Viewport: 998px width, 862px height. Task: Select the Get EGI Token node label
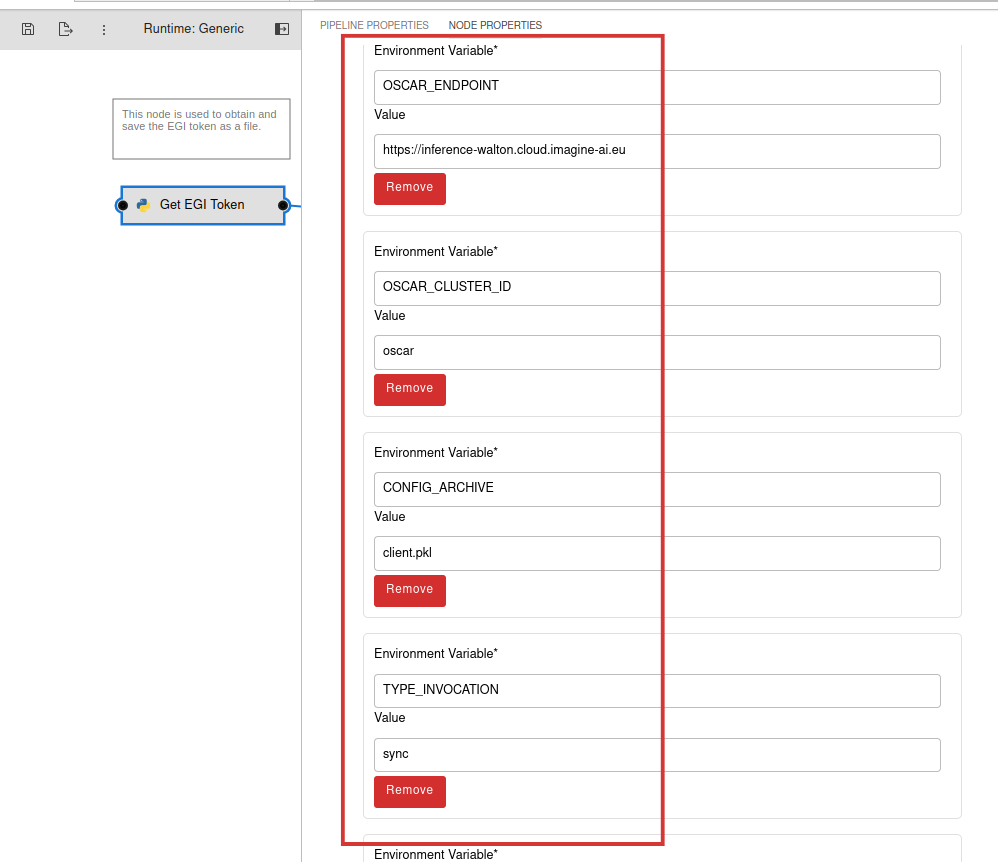click(x=202, y=205)
